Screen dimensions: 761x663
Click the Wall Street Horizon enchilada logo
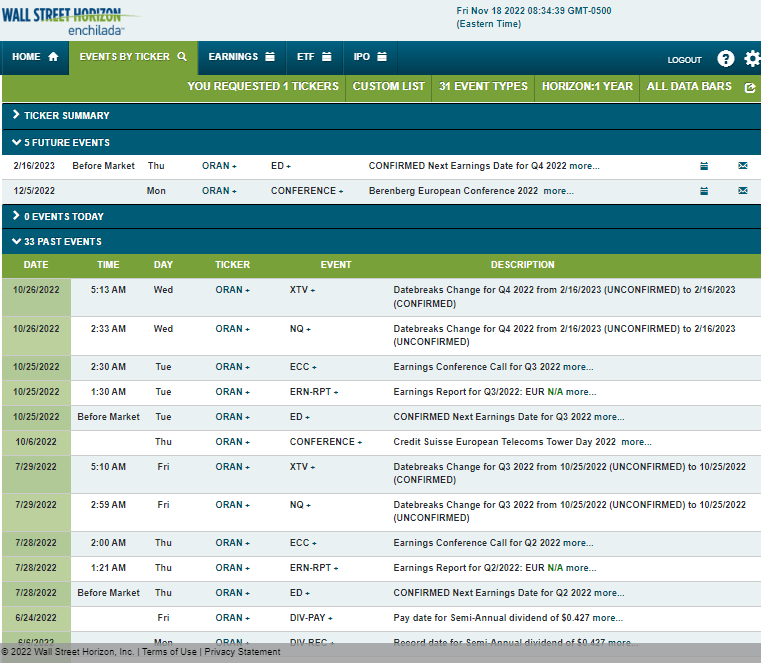[70, 20]
